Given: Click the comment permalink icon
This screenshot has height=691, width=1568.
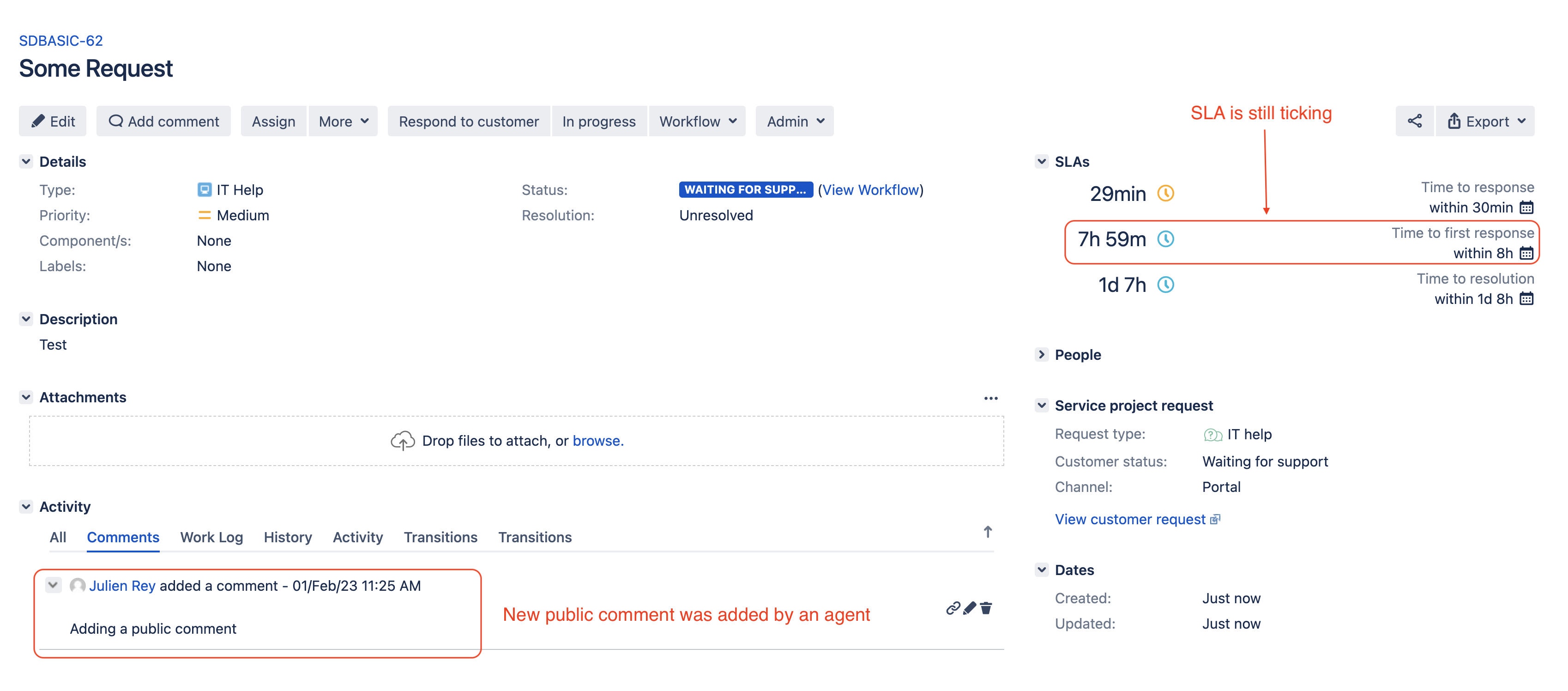Looking at the screenshot, I should 952,608.
